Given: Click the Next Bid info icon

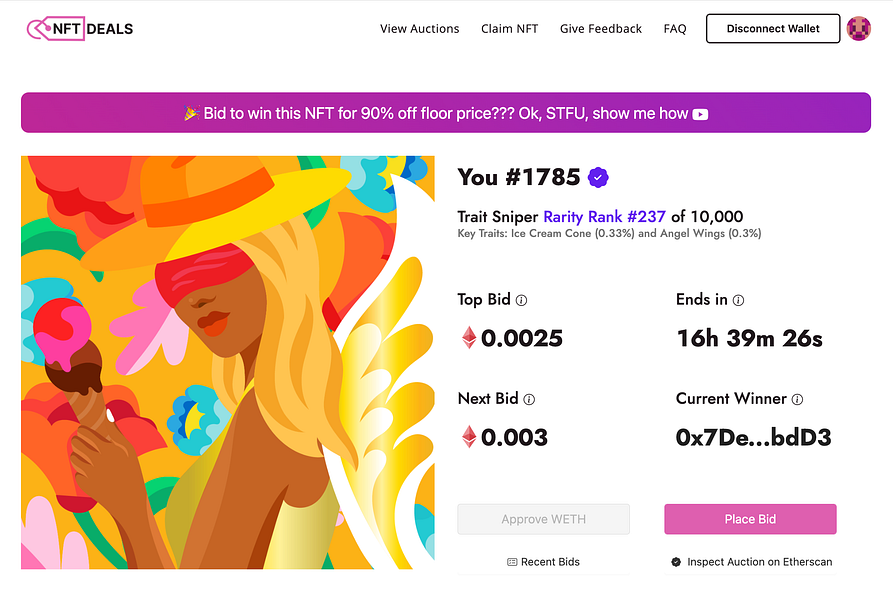Looking at the screenshot, I should pos(529,399).
